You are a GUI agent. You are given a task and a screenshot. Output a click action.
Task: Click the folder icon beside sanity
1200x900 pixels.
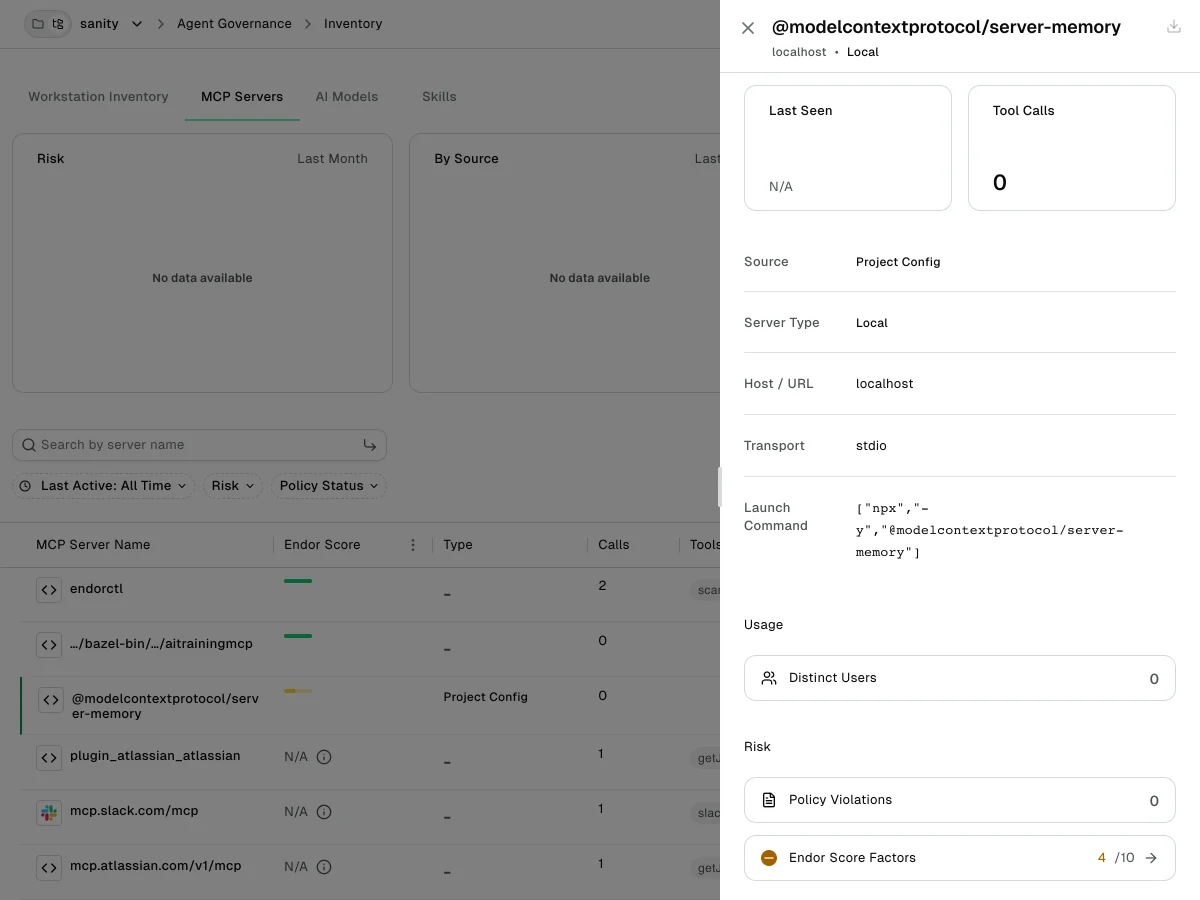tap(37, 24)
